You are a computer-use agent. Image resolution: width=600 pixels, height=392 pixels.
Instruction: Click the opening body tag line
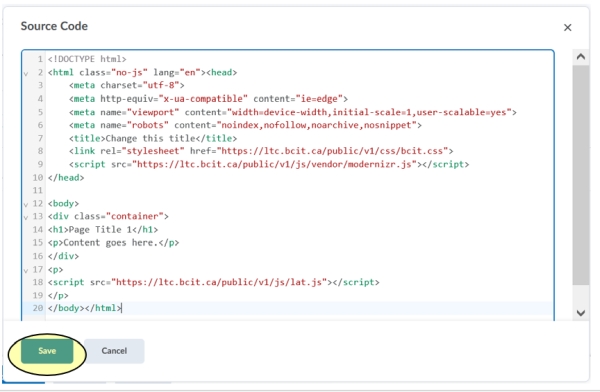point(63,204)
